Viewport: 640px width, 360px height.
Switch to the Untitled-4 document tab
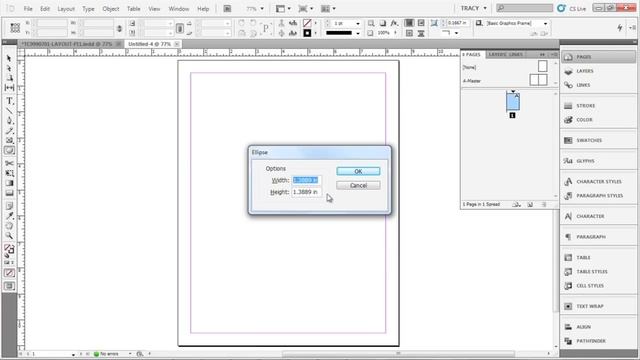click(149, 44)
